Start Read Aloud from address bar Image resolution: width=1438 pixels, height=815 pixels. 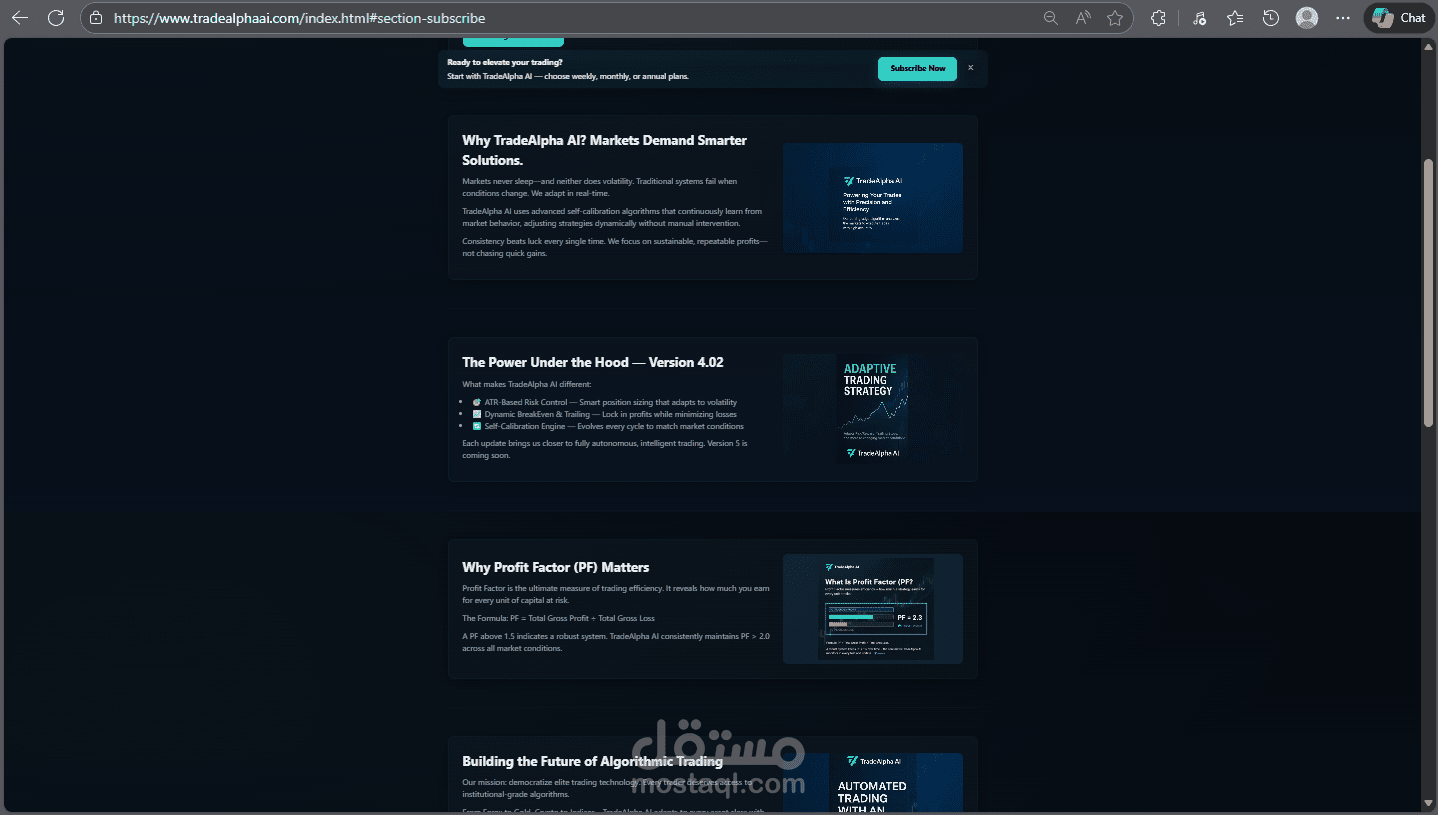1083,18
